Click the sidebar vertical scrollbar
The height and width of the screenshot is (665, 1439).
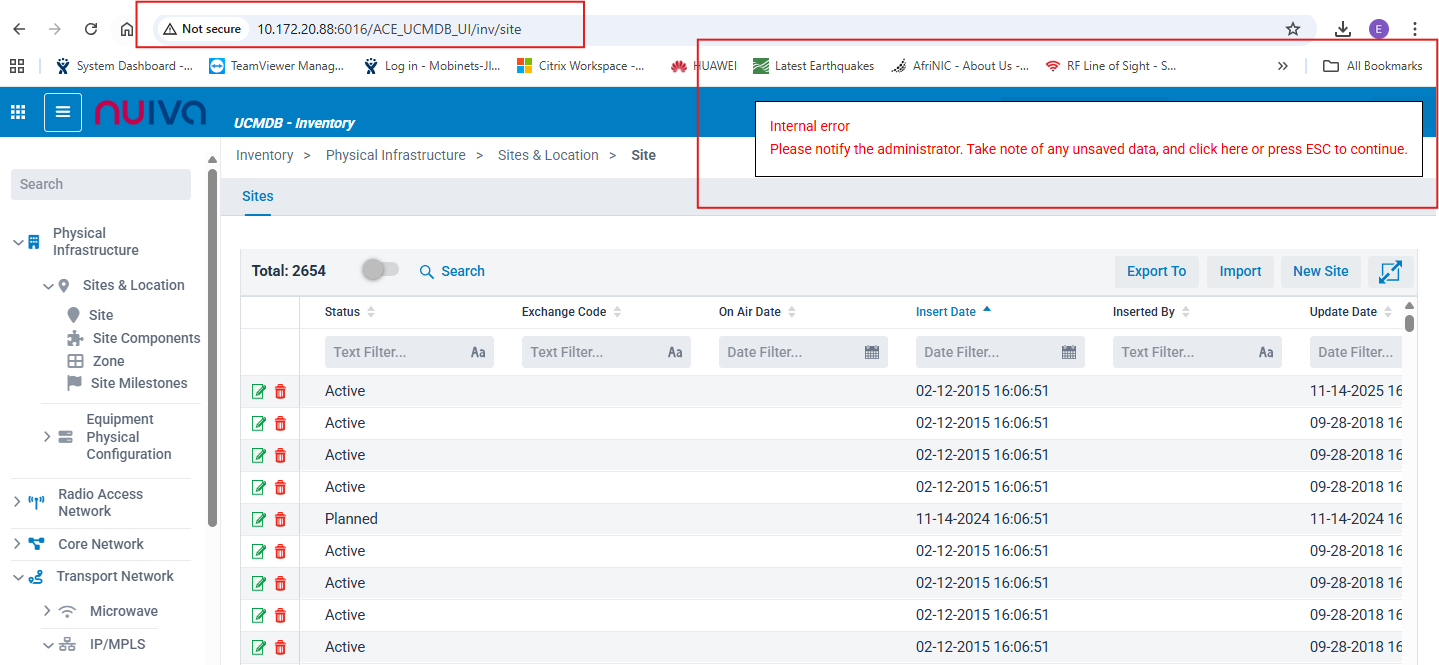pos(212,350)
